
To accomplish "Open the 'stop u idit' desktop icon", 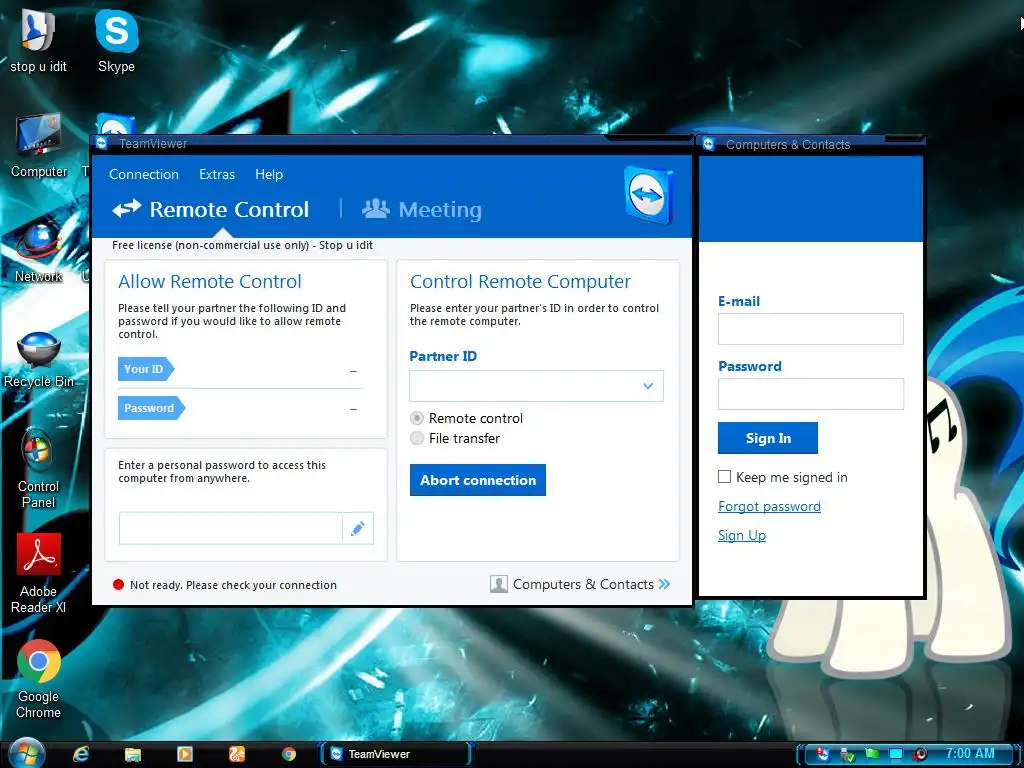I will pos(38,40).
